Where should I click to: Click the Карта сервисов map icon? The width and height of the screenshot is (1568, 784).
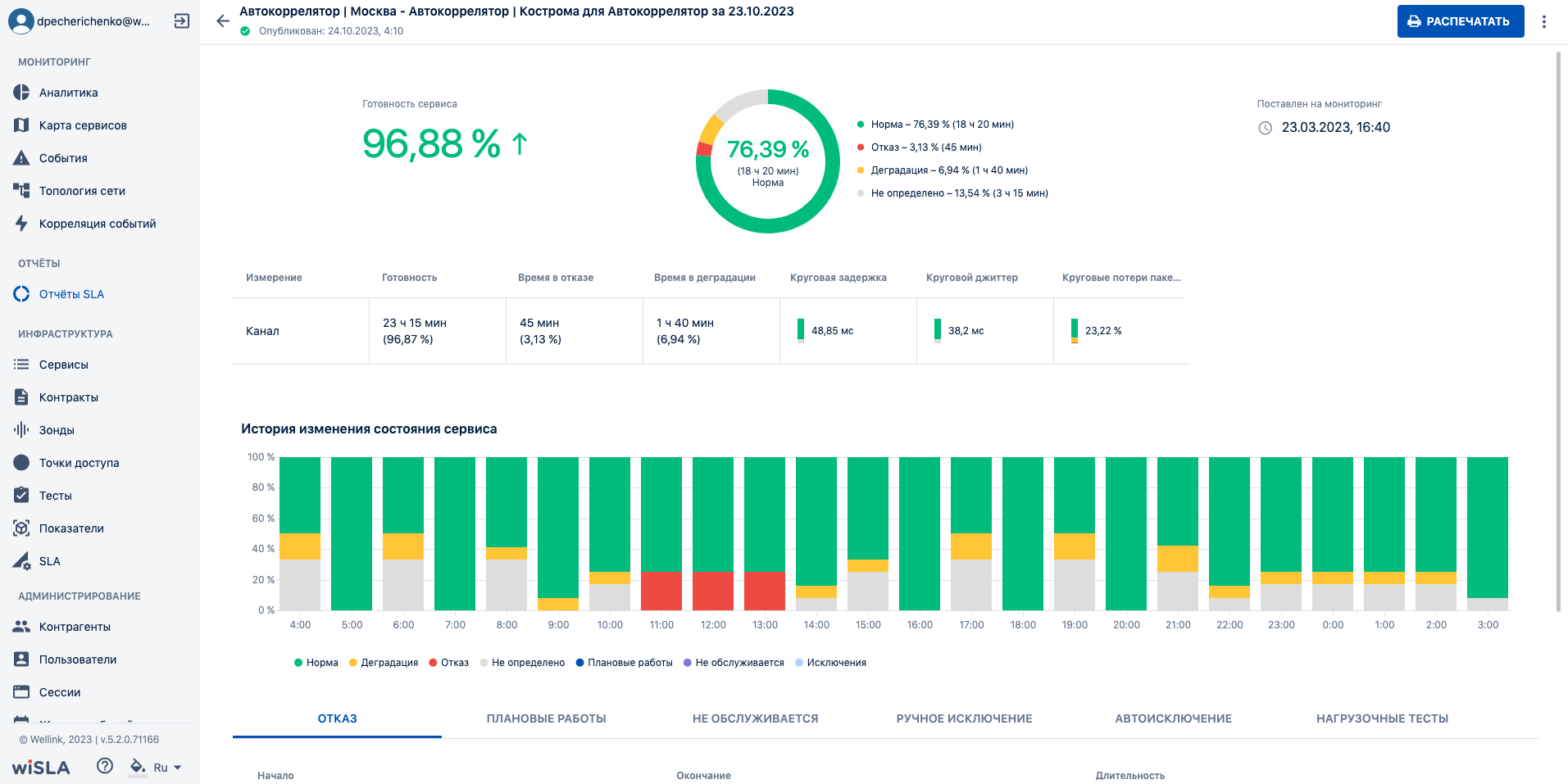coord(21,125)
